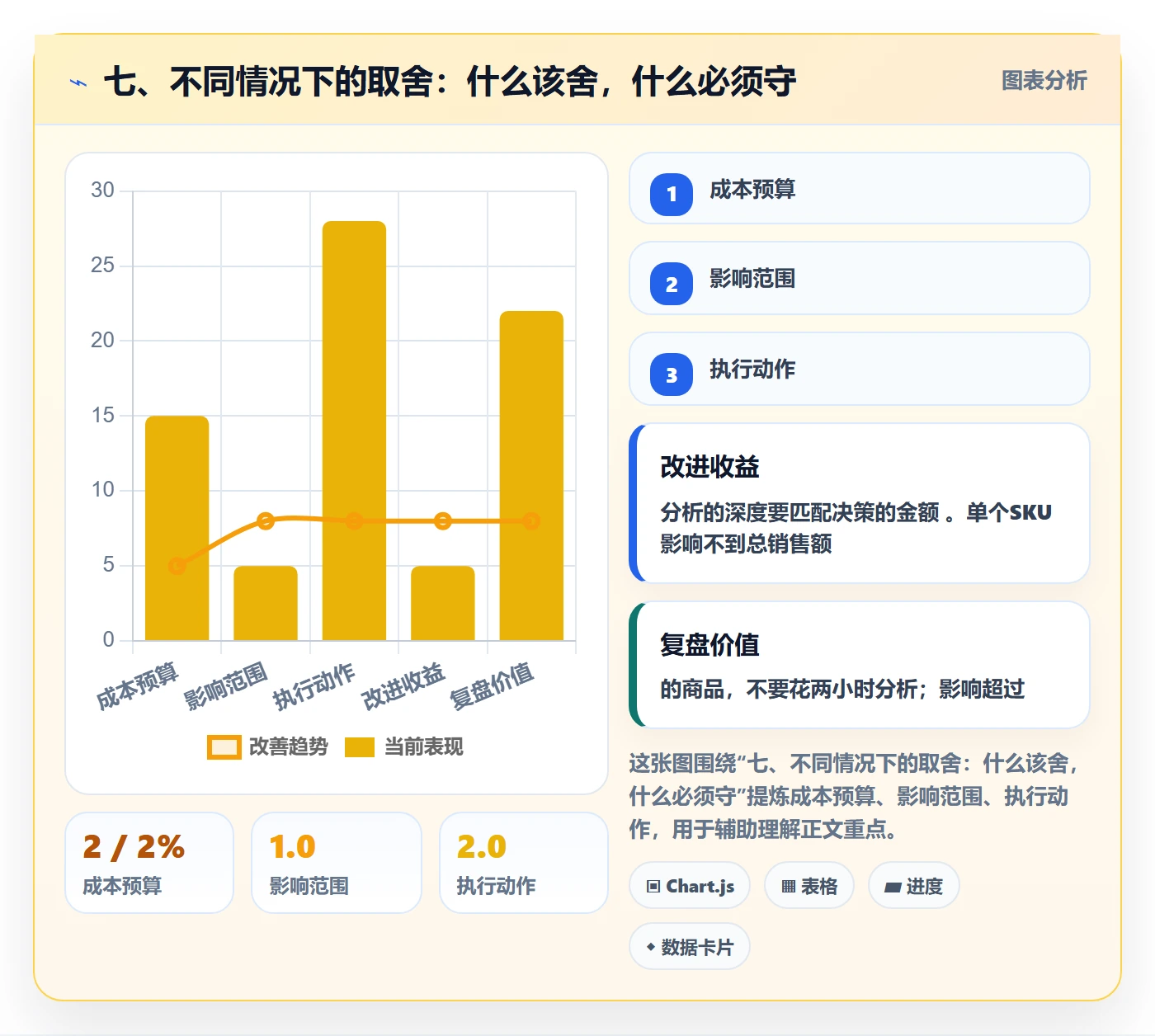Click the number 1 badge beside 成本预算
1155x1036 pixels.
click(x=672, y=195)
